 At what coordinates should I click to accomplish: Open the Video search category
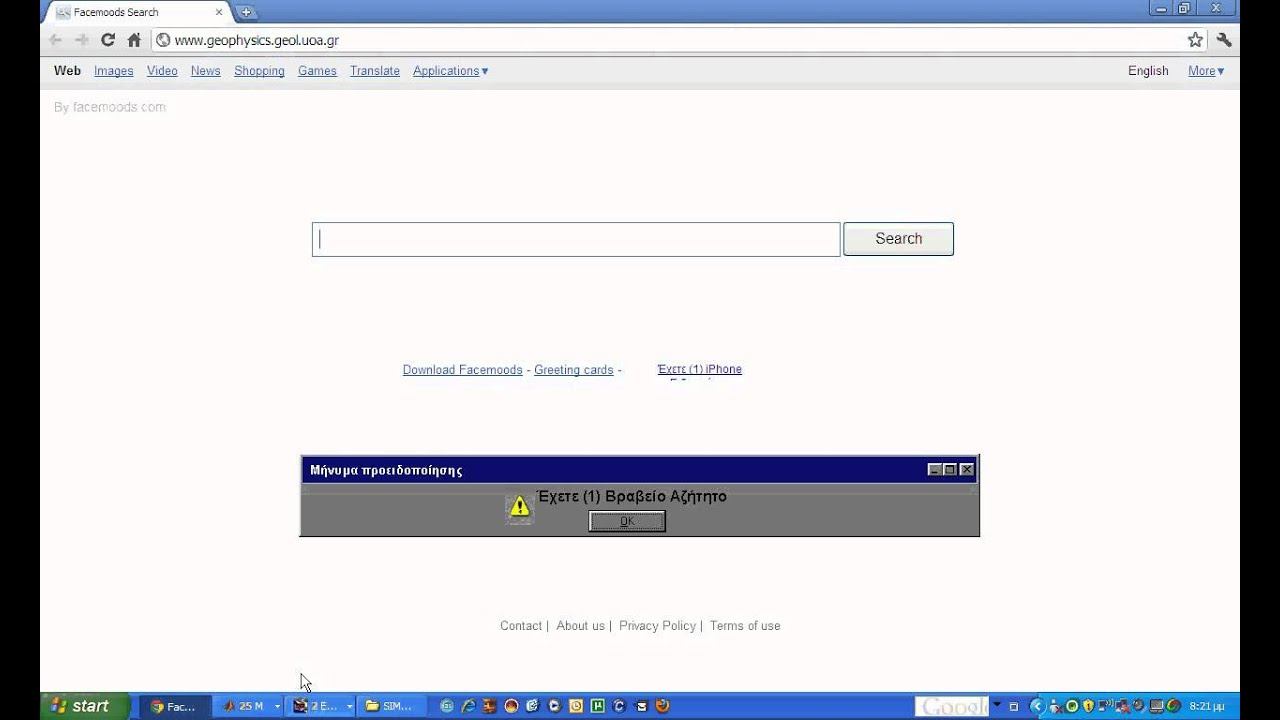click(162, 71)
